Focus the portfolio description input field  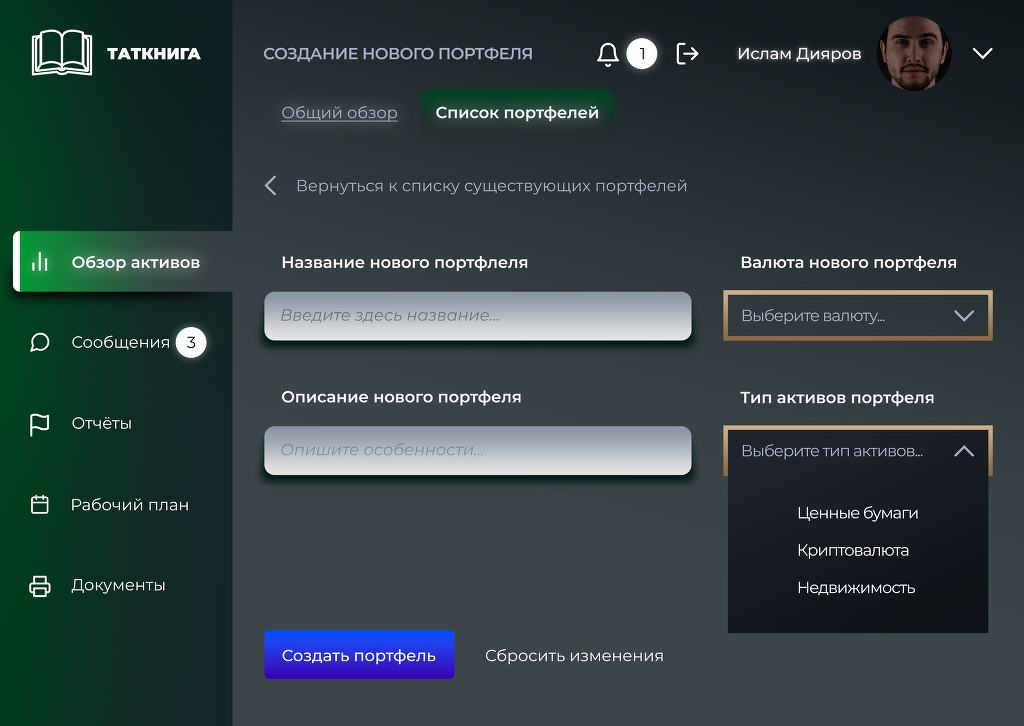477,450
